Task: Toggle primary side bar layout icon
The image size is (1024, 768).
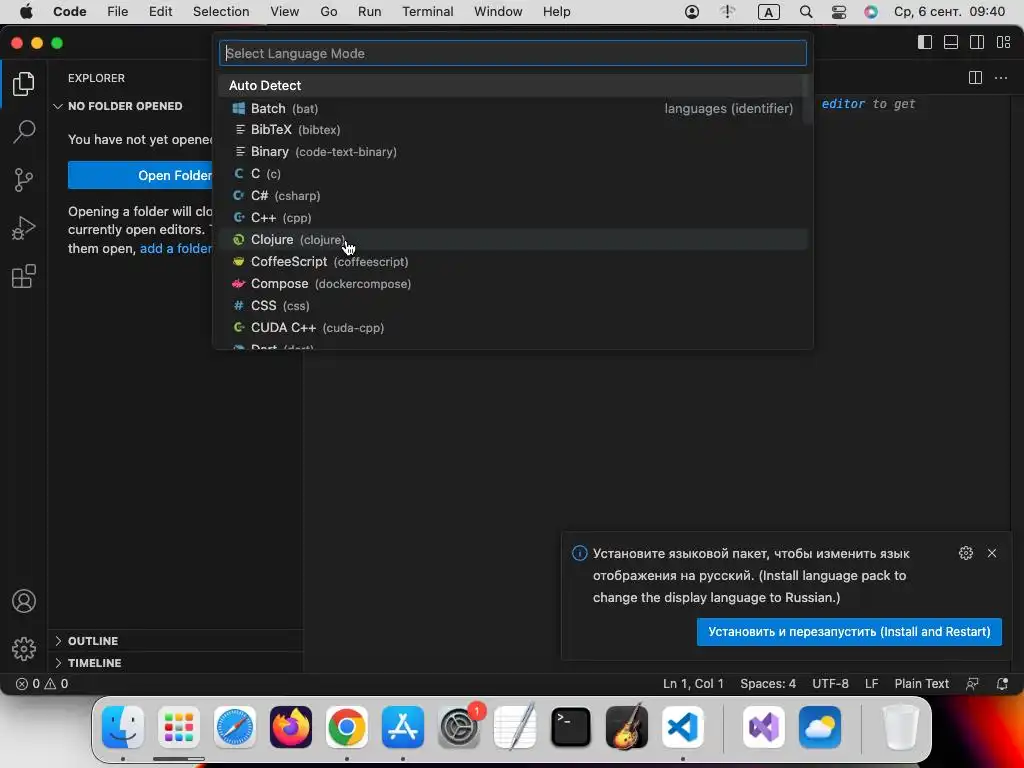Action: (925, 42)
